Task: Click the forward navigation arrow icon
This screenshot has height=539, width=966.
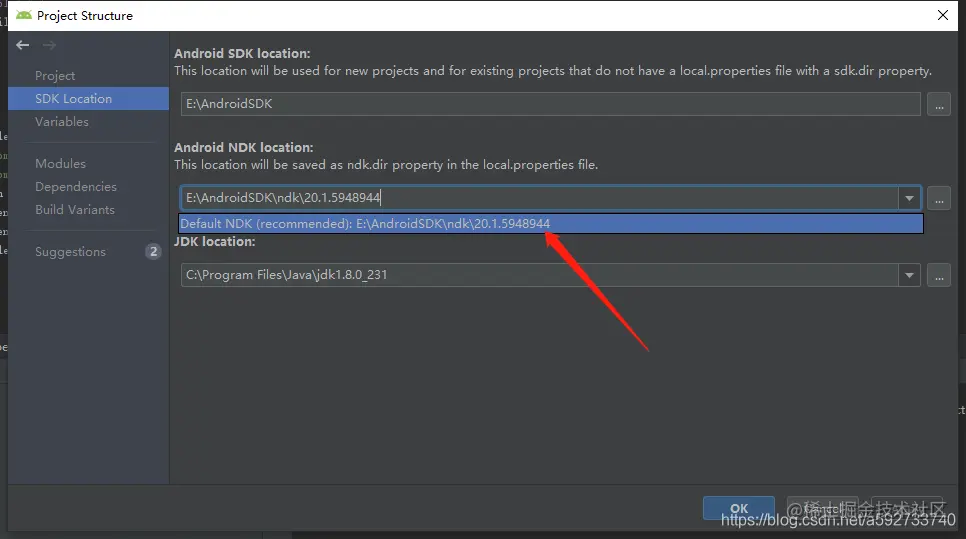Action: pos(49,45)
